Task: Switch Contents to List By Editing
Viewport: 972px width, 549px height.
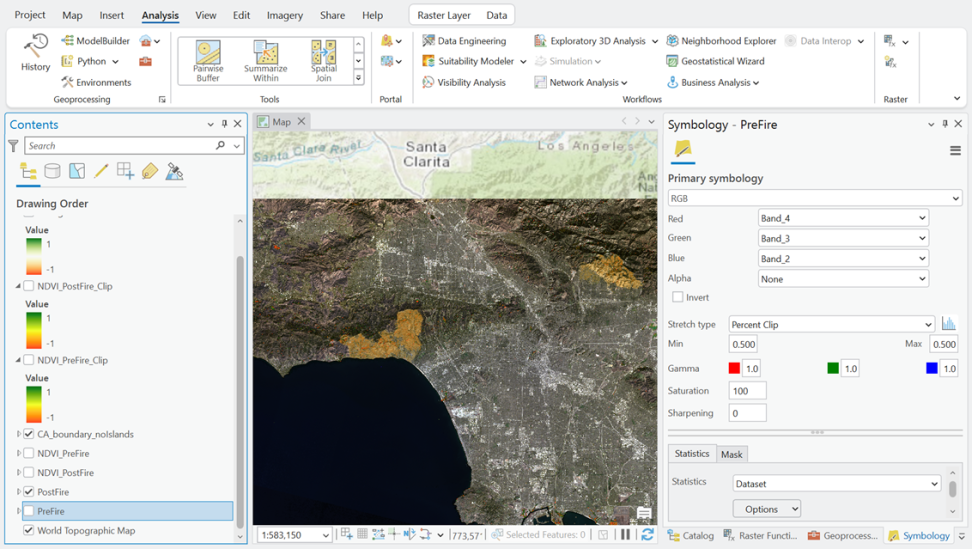Action: (x=101, y=172)
